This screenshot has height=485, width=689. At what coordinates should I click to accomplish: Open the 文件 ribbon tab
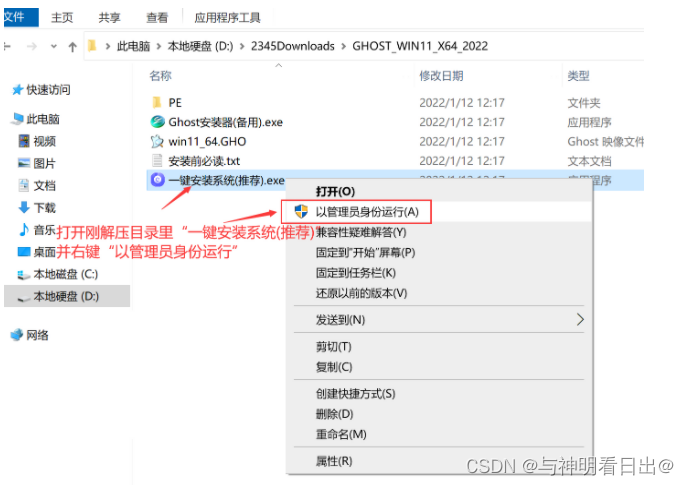20,17
